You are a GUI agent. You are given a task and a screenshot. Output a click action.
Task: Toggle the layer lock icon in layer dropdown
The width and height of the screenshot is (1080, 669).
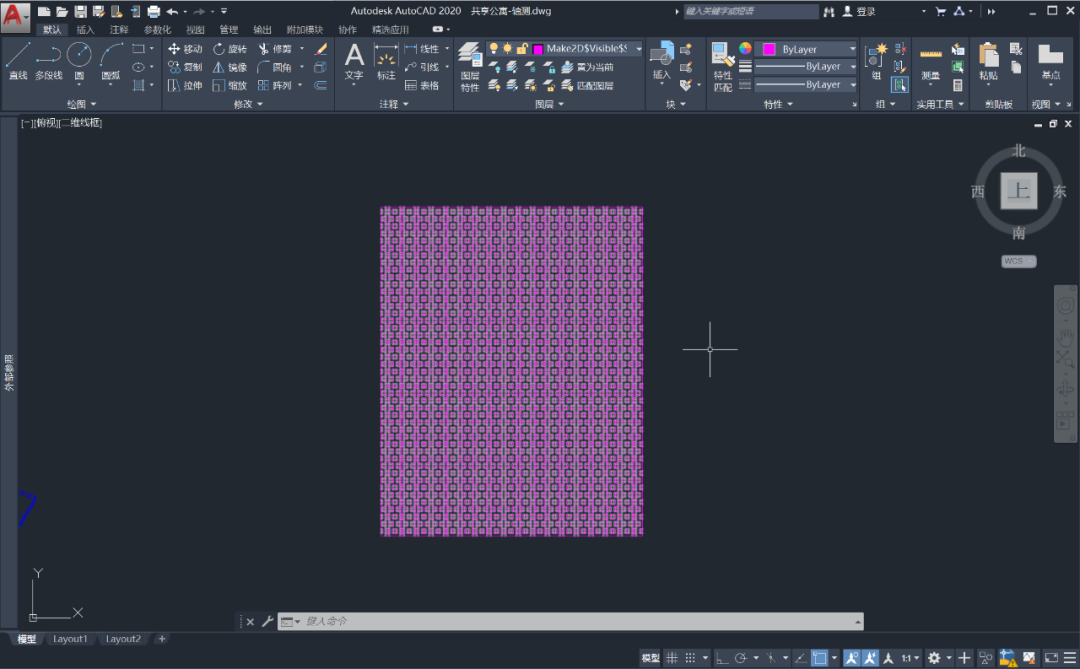(x=522, y=48)
